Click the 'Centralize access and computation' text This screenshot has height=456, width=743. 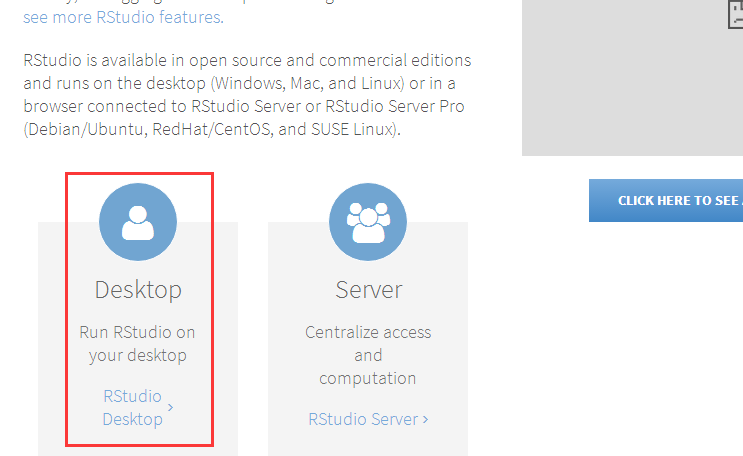click(368, 355)
